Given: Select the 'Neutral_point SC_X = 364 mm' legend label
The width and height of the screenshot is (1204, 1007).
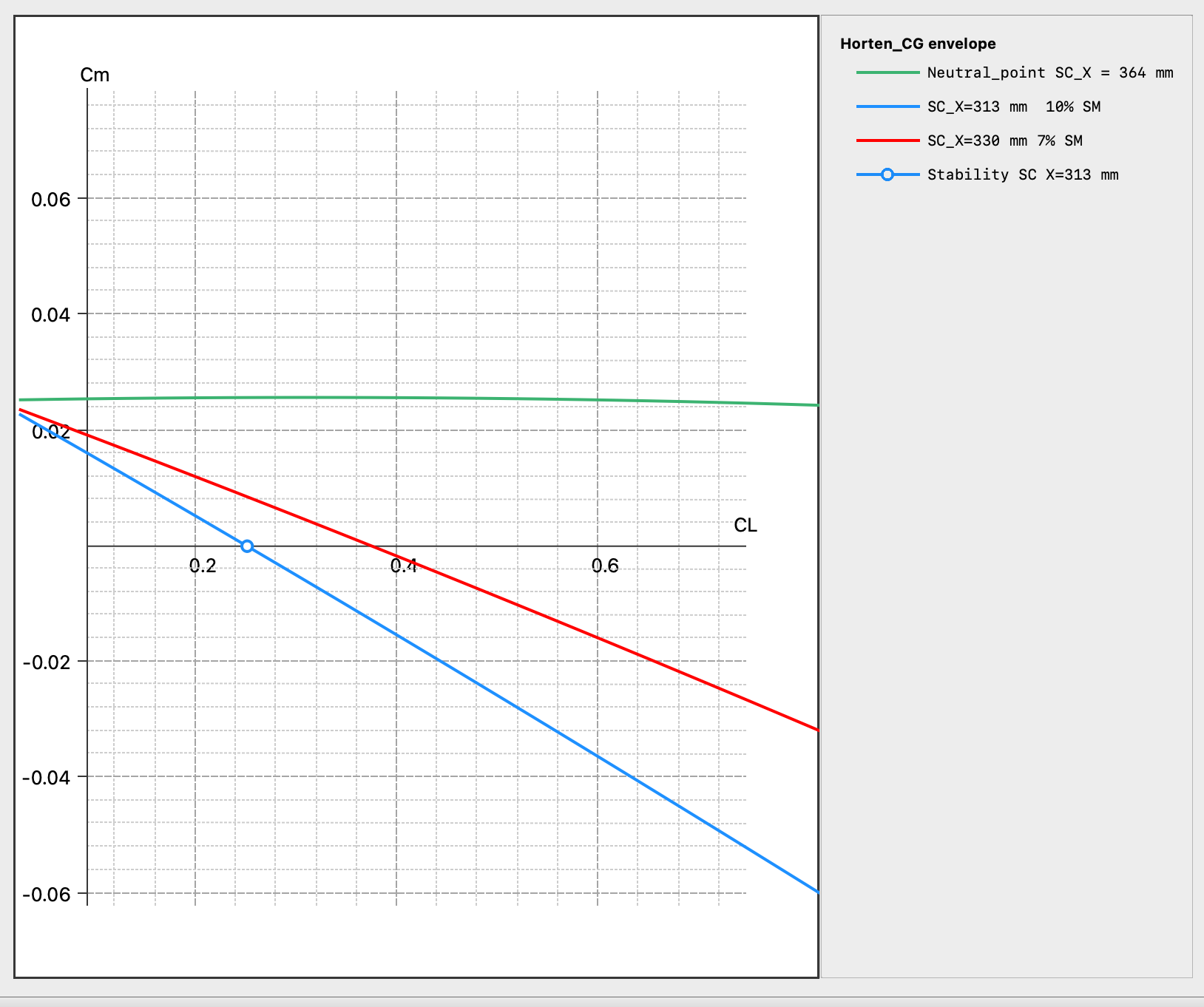Looking at the screenshot, I should tap(1049, 72).
